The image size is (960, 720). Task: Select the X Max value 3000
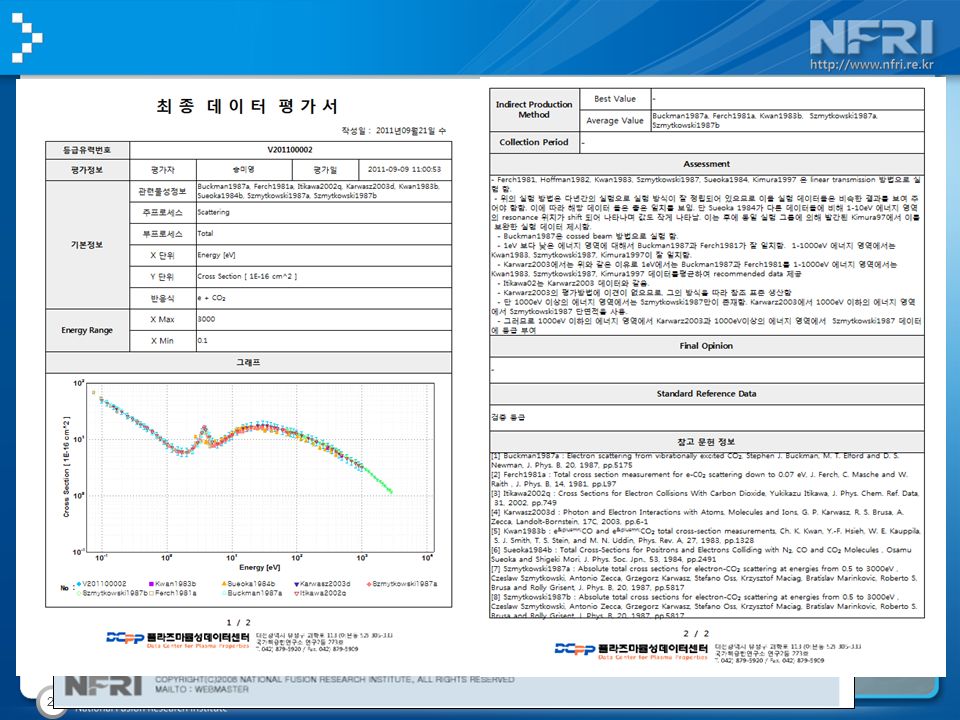tap(324, 320)
